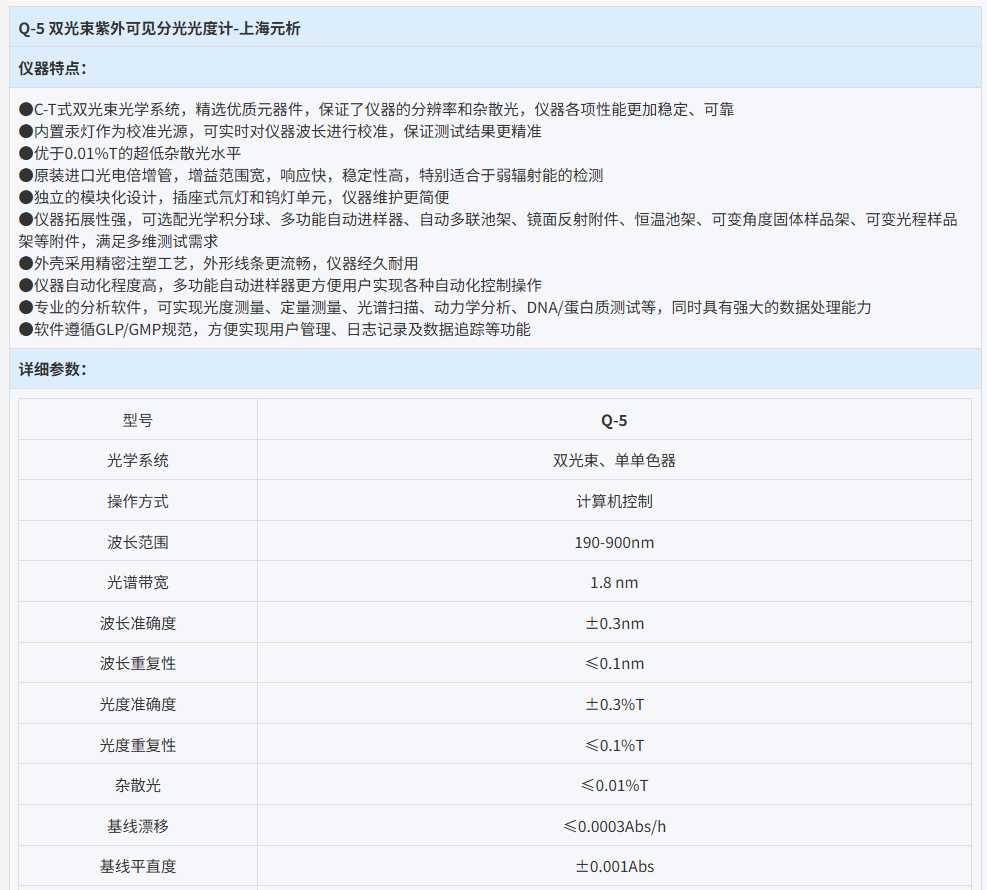Viewport: 987px width, 890px height.
Task: Select the ≤0.01%T stray light value
Action: 614,785
